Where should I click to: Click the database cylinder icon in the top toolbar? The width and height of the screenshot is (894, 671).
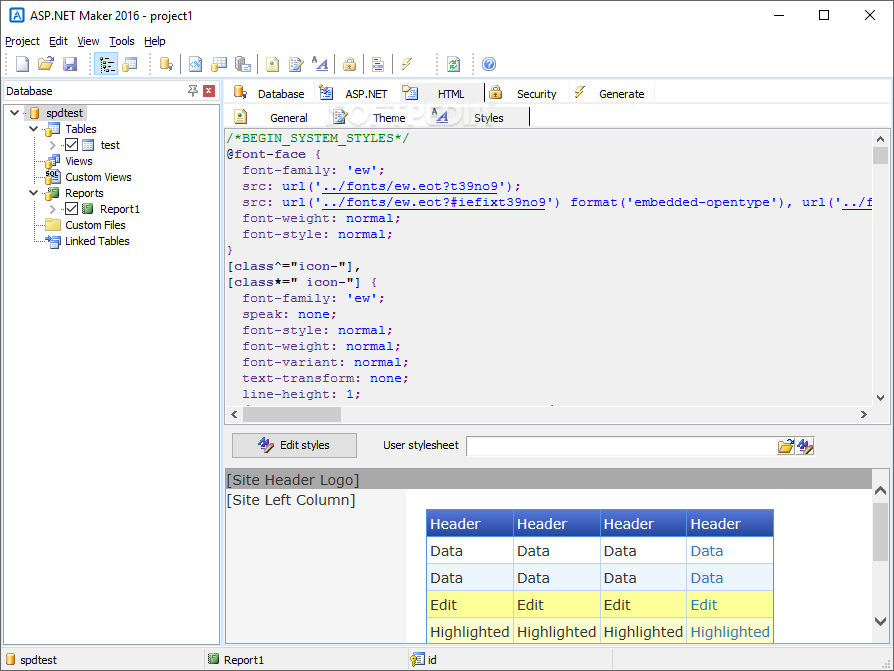pyautogui.click(x=166, y=64)
